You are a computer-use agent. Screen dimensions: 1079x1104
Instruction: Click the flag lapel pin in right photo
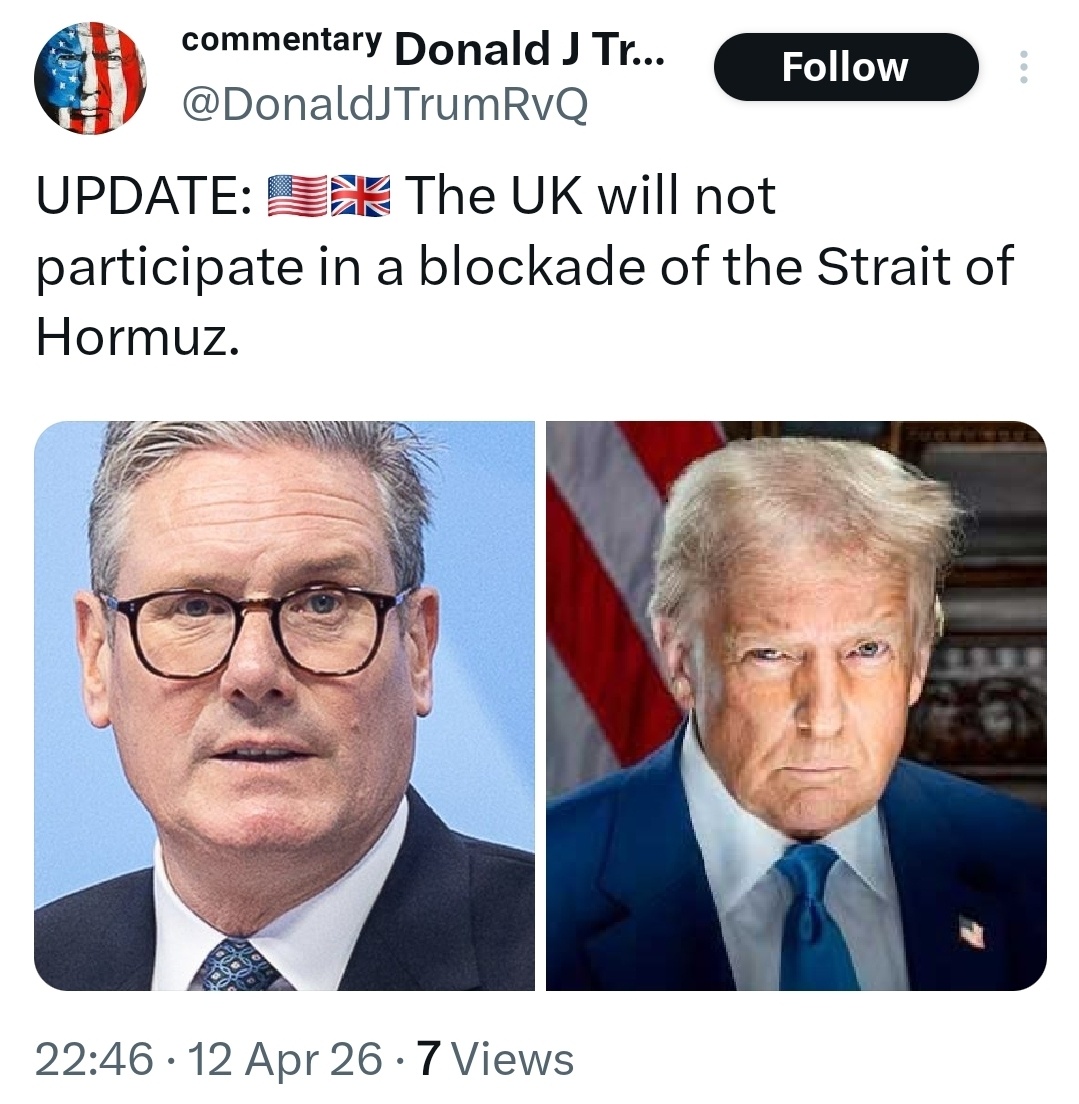(972, 929)
